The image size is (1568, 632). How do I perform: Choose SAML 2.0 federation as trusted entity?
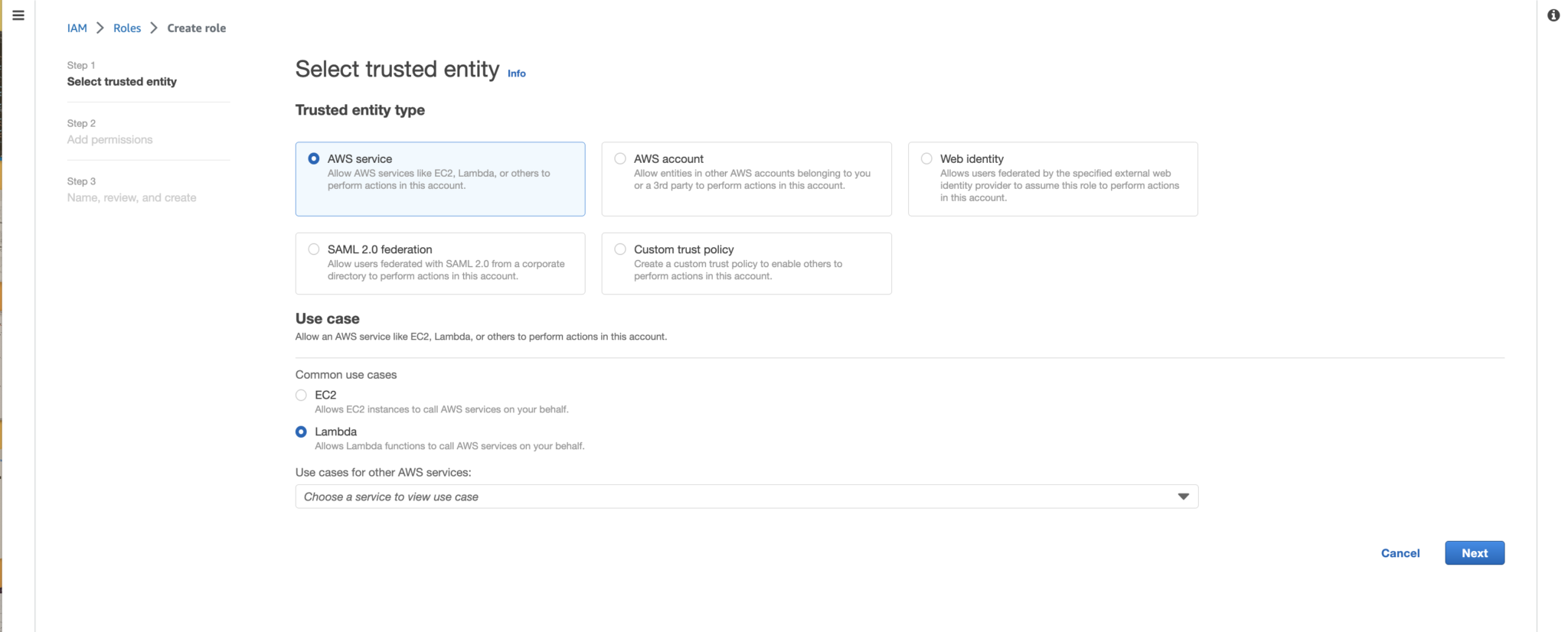(x=313, y=249)
